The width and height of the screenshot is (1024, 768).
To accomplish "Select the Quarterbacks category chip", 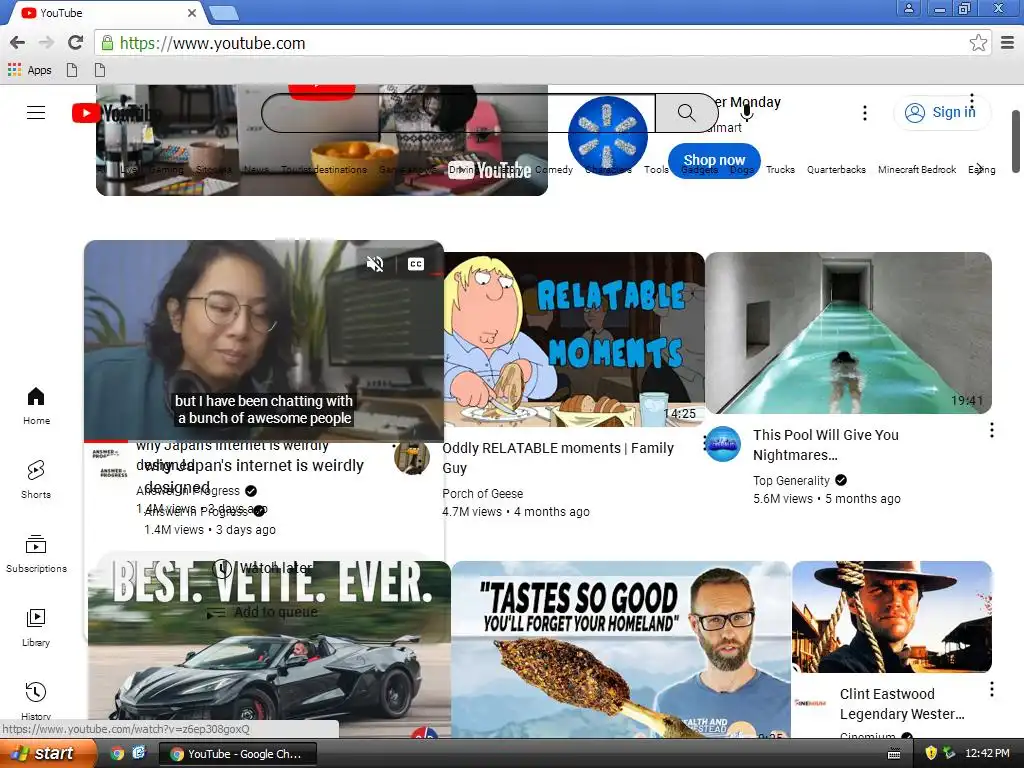I will coord(836,170).
